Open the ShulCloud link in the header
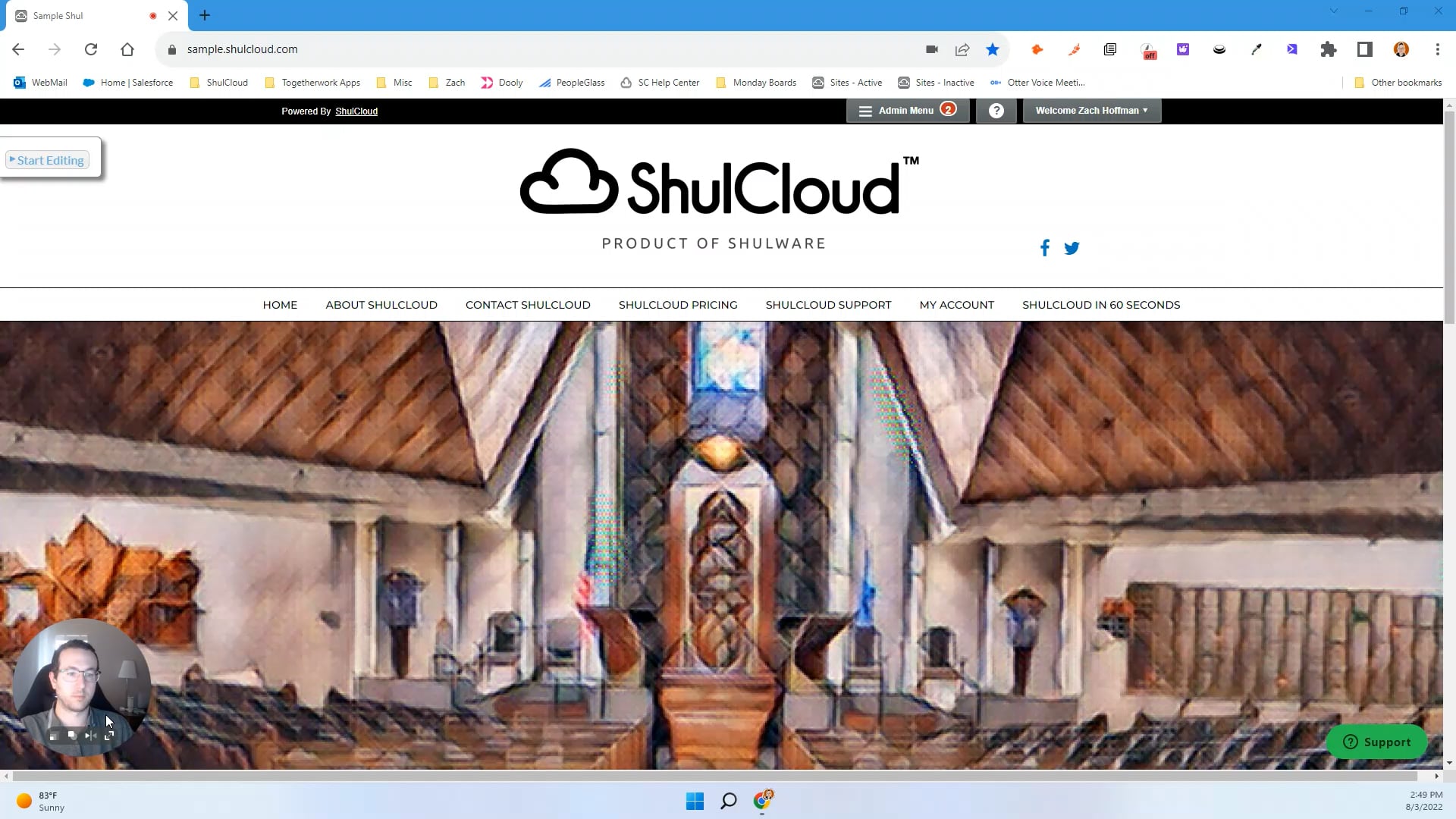This screenshot has height=819, width=1456. [356, 111]
